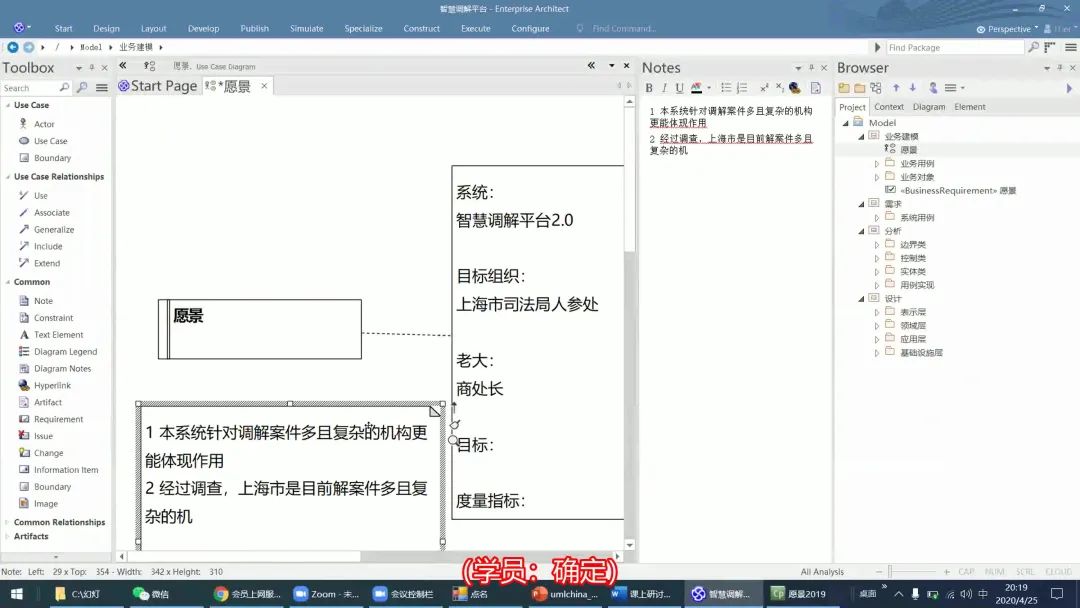
Task: Move selected Browser item down
Action: coord(913,88)
